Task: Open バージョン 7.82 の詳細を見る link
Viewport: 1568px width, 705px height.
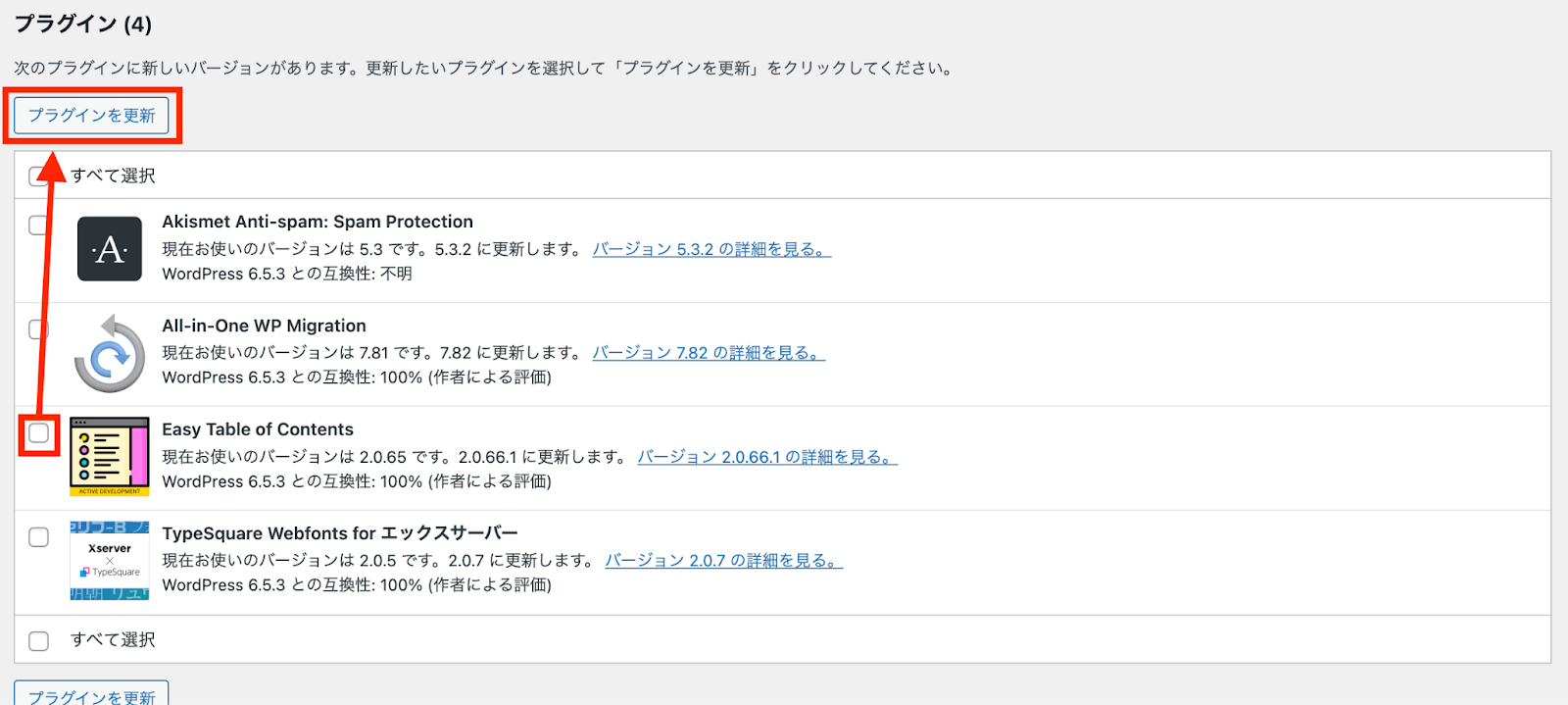Action: pos(709,353)
